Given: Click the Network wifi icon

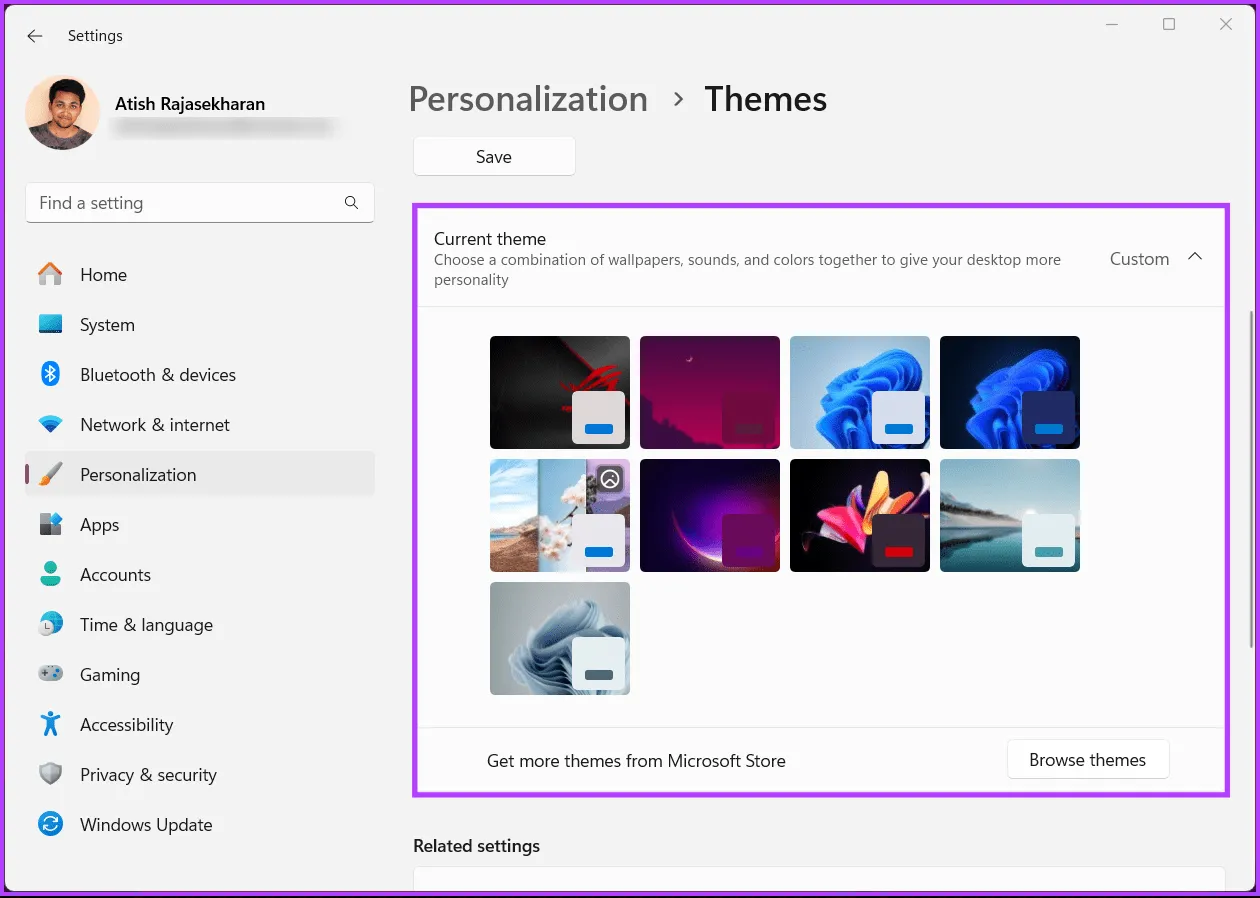Looking at the screenshot, I should (x=50, y=424).
